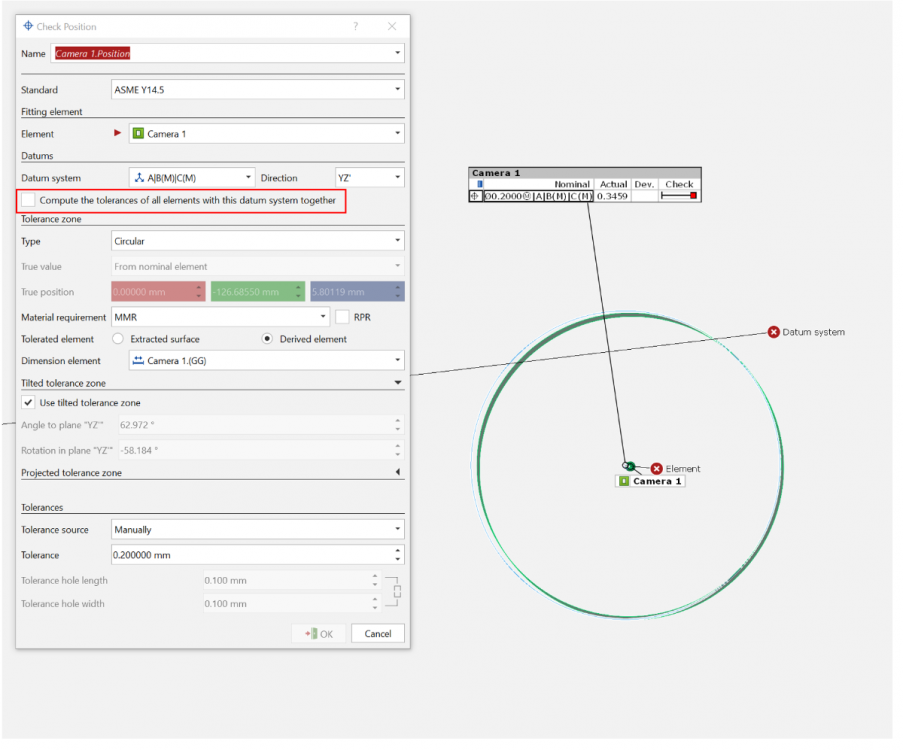Screen dimensions: 903x750
Task: Click the link icon between the tolerance hole fields
Action: click(x=397, y=591)
